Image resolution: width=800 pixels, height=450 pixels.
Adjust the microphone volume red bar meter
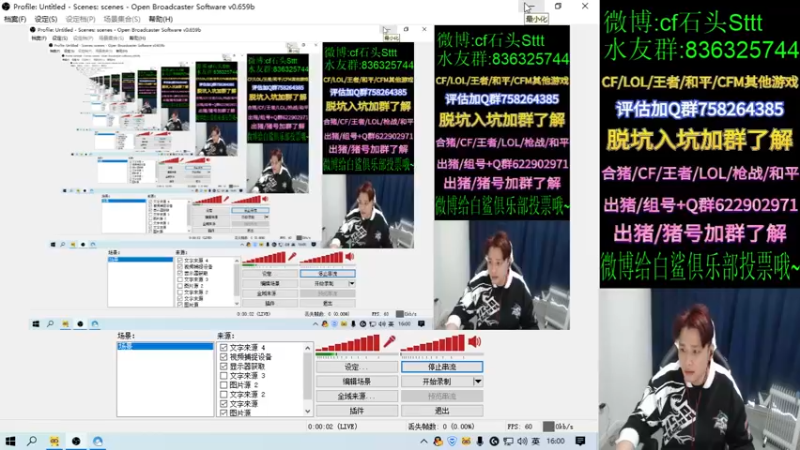coord(348,343)
